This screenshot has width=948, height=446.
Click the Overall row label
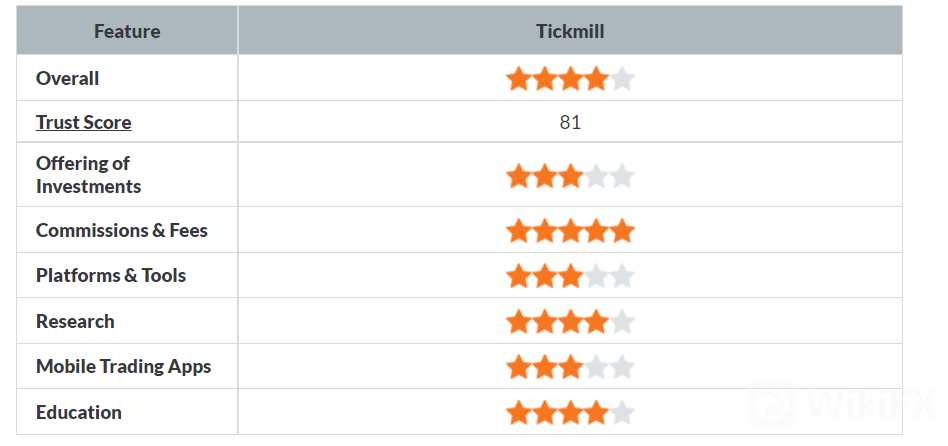68,78
